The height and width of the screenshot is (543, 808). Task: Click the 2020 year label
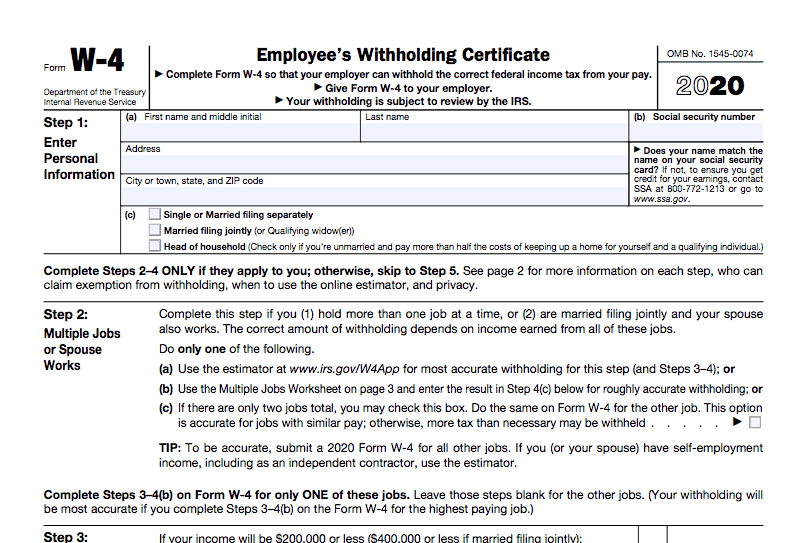point(710,86)
